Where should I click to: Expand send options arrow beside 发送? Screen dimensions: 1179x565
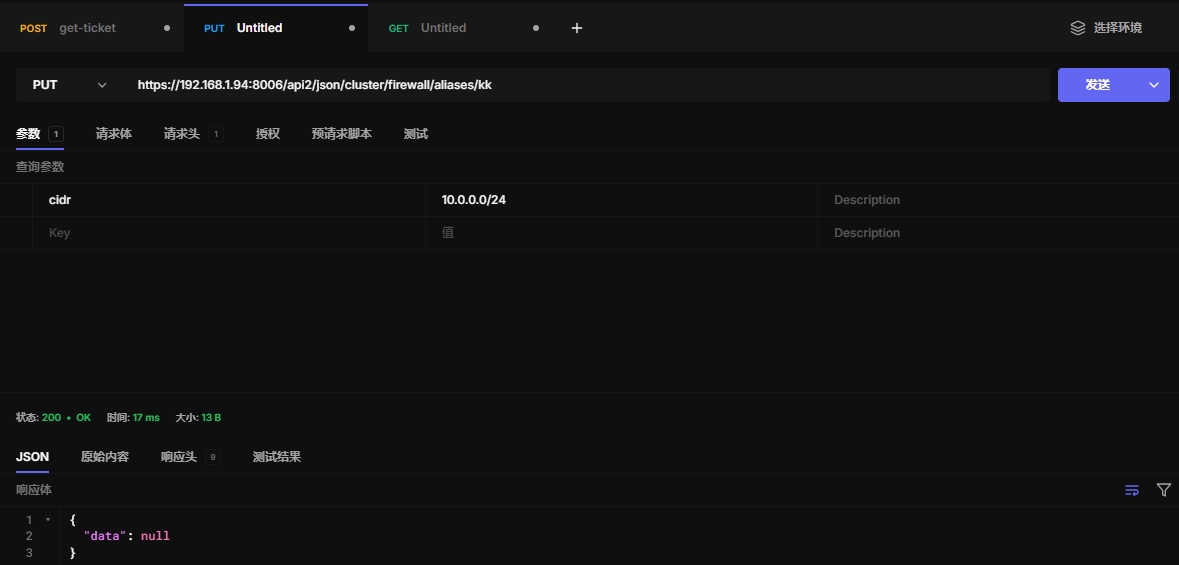click(x=1154, y=85)
